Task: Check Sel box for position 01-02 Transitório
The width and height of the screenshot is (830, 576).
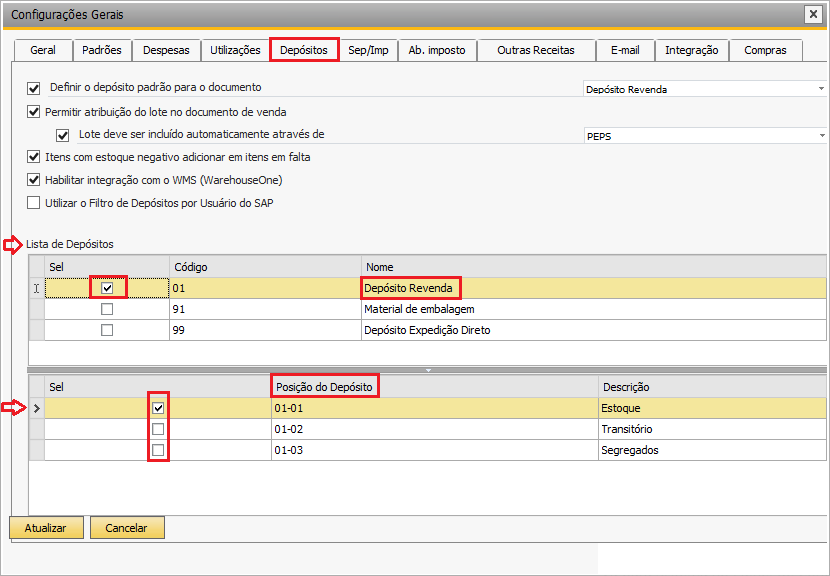Action: click(158, 429)
